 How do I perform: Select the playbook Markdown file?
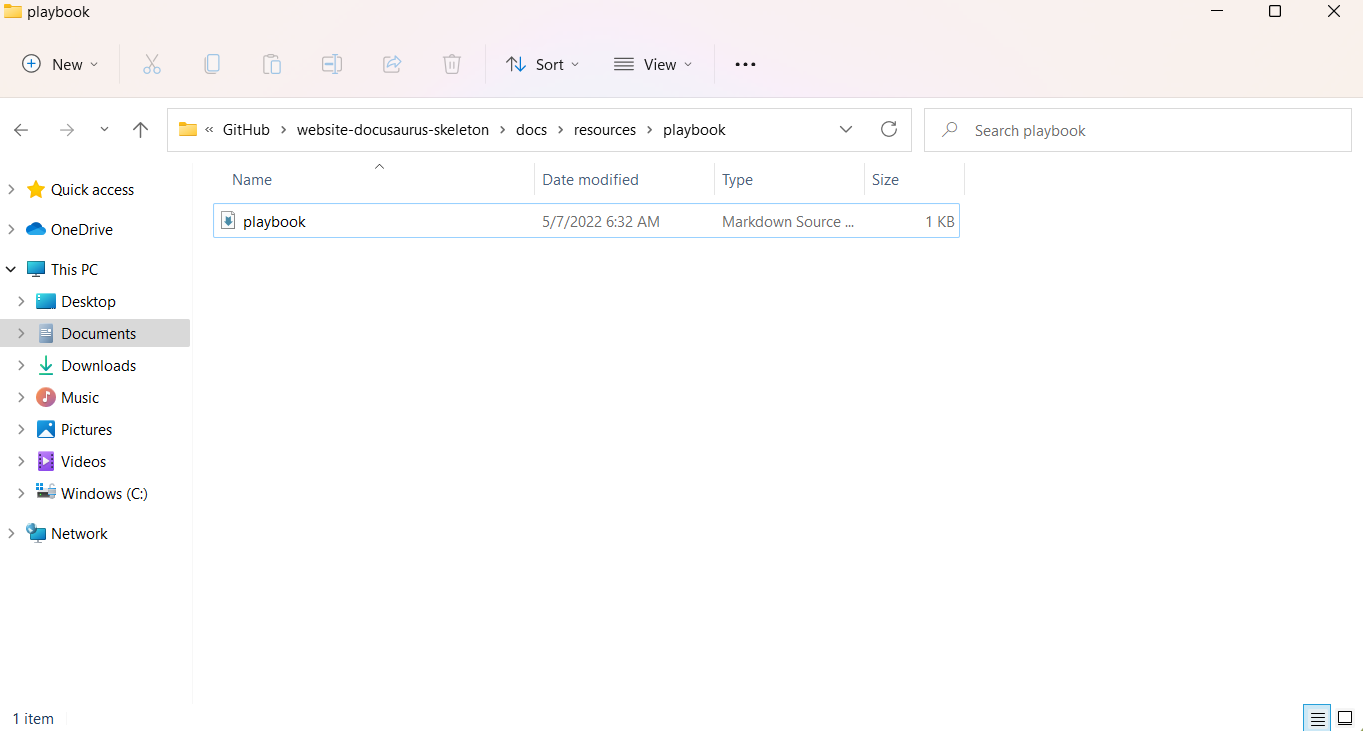click(274, 221)
